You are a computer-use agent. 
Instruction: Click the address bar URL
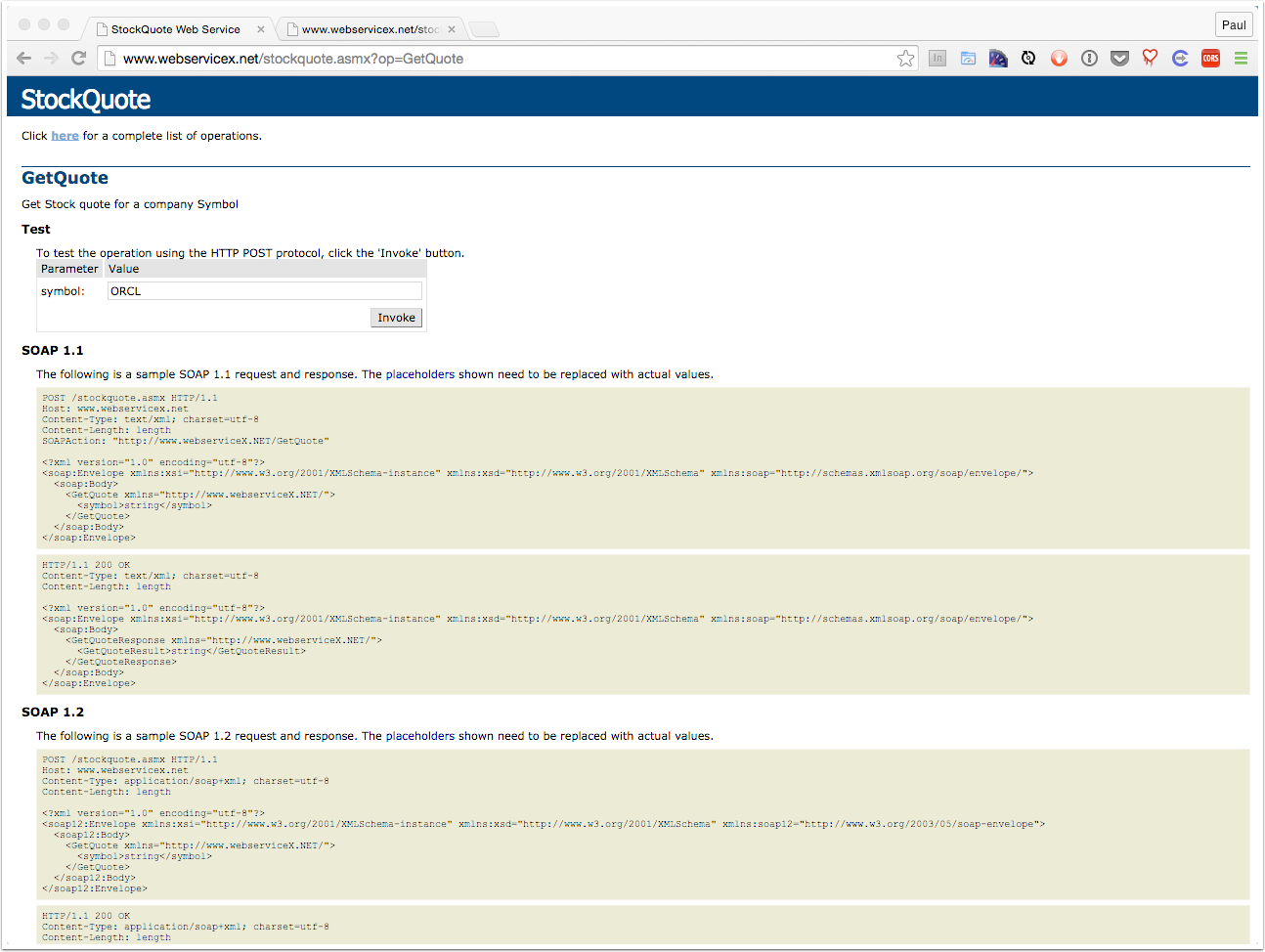click(293, 59)
